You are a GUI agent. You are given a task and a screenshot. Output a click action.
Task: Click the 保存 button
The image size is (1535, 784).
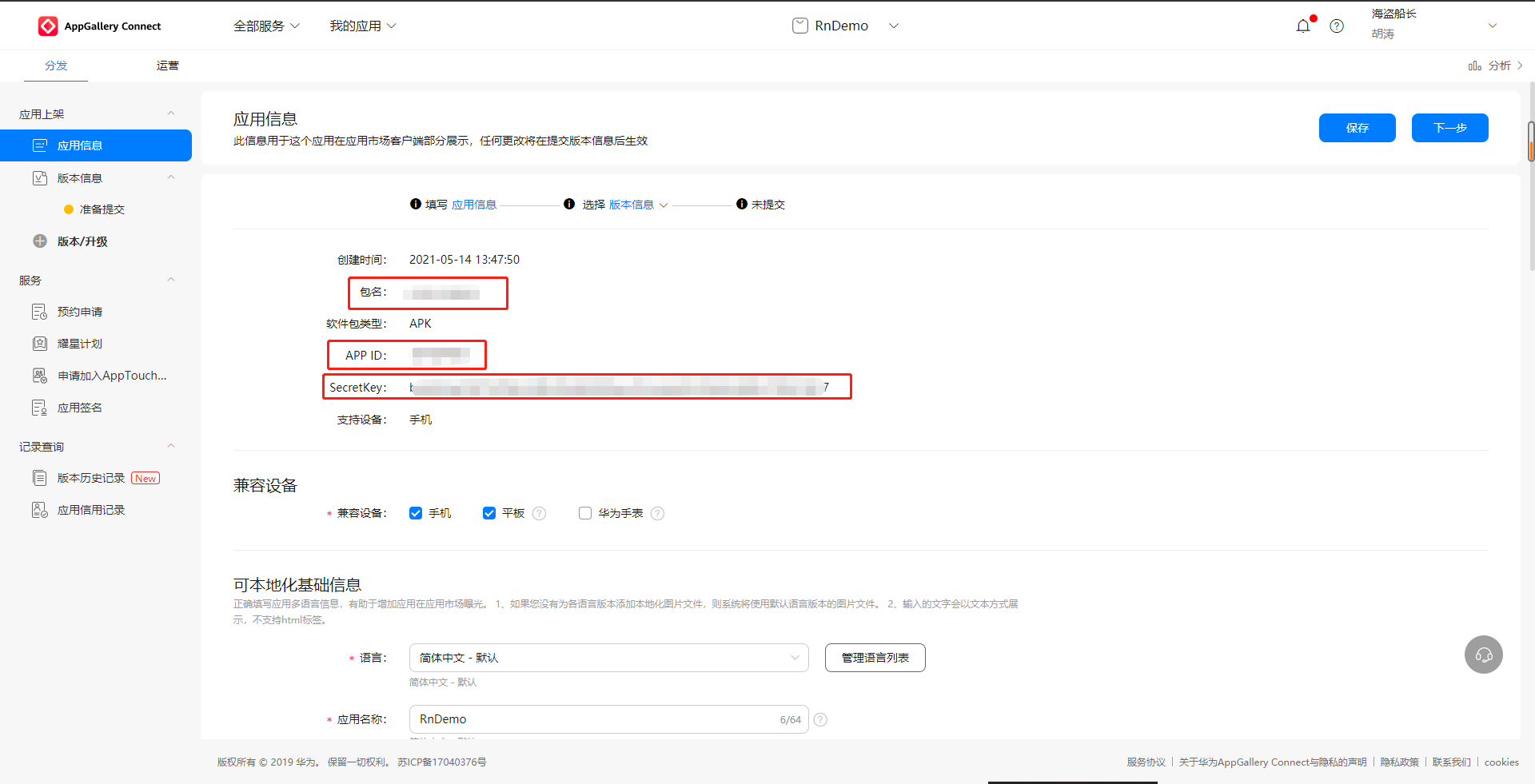(x=1357, y=128)
